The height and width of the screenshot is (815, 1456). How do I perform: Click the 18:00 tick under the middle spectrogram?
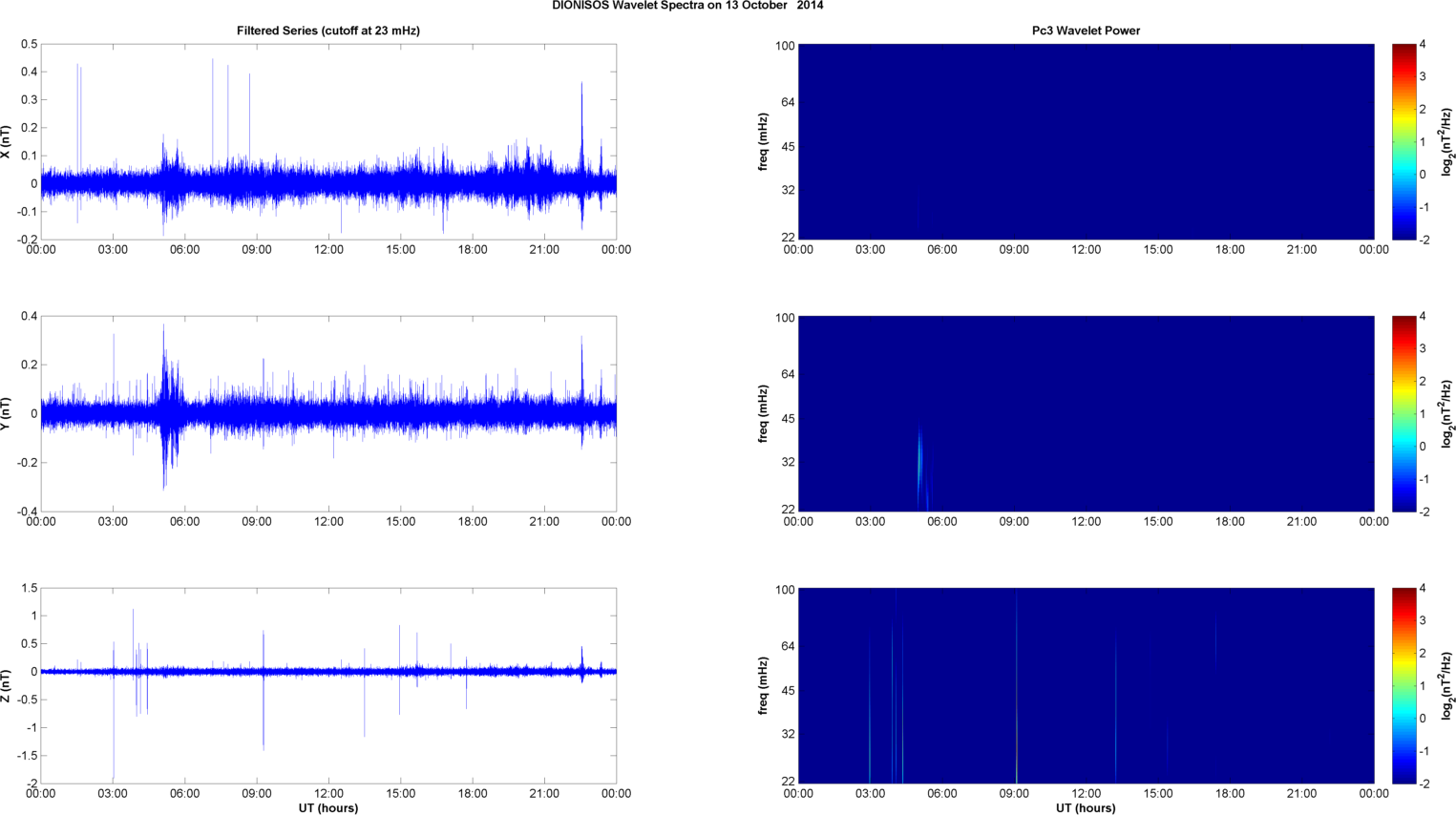pyautogui.click(x=1230, y=522)
